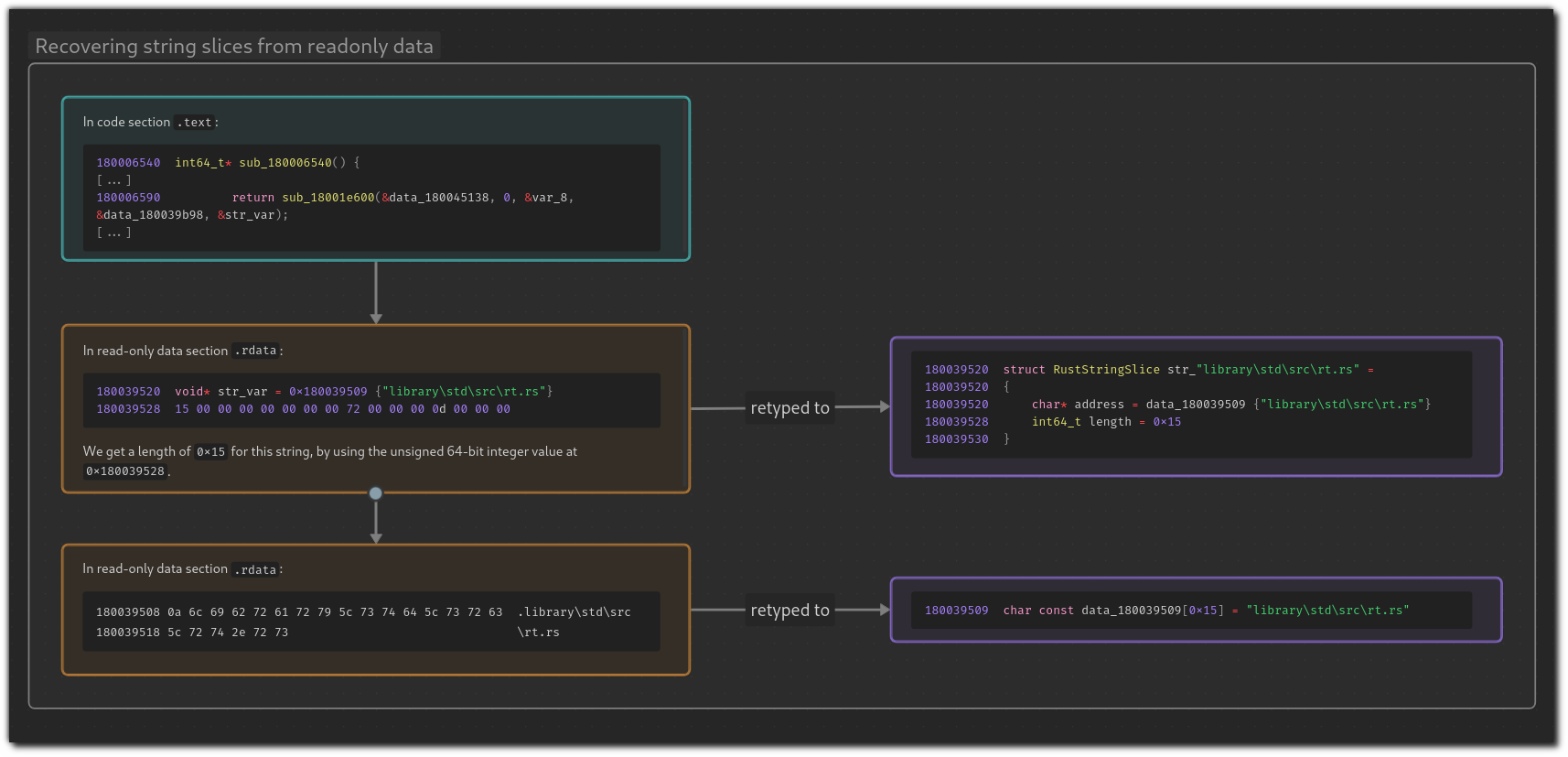Select hex bytes starting '0a 6c 69 62'
The width and height of the screenshot is (1568, 757).
335,612
